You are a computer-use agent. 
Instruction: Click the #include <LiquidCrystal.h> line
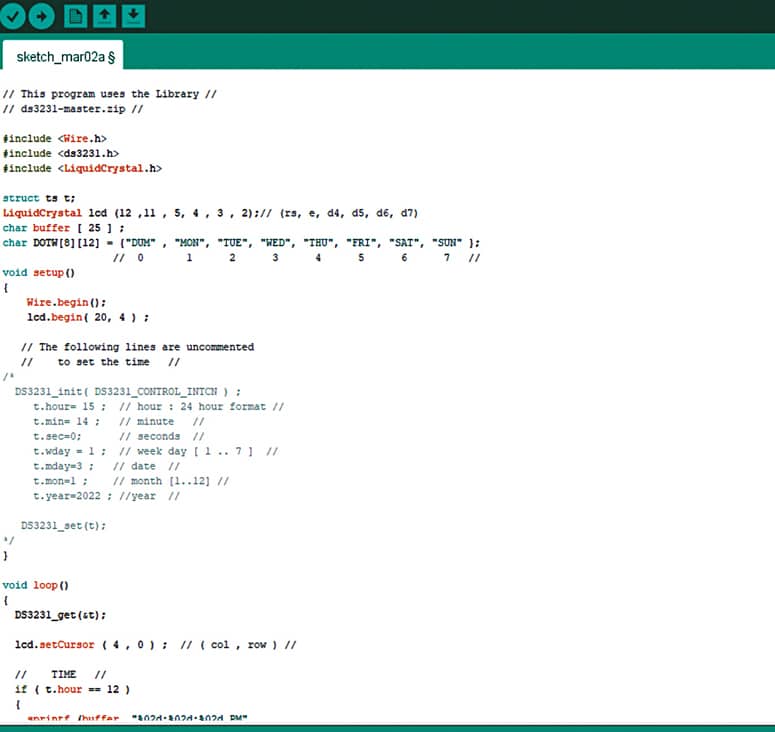click(x=82, y=168)
